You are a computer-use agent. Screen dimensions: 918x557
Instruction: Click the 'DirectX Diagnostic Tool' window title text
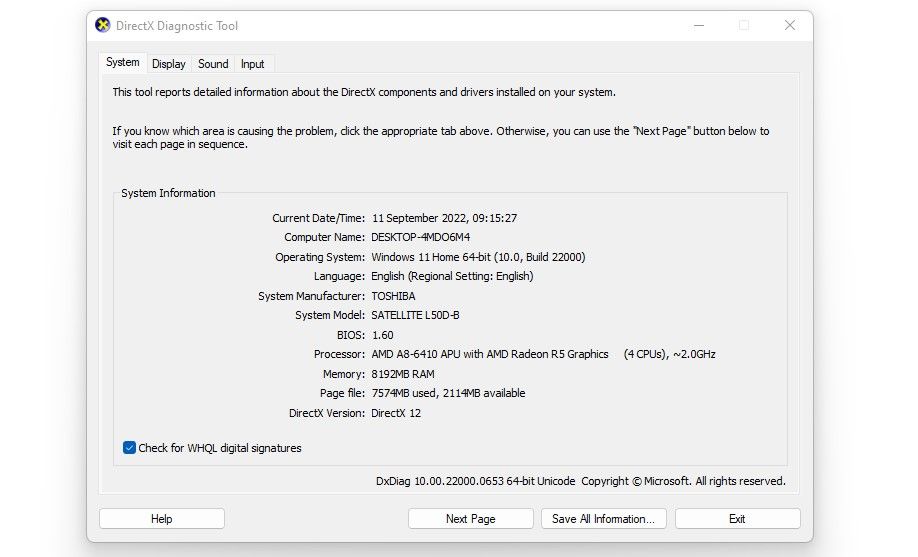pyautogui.click(x=177, y=26)
